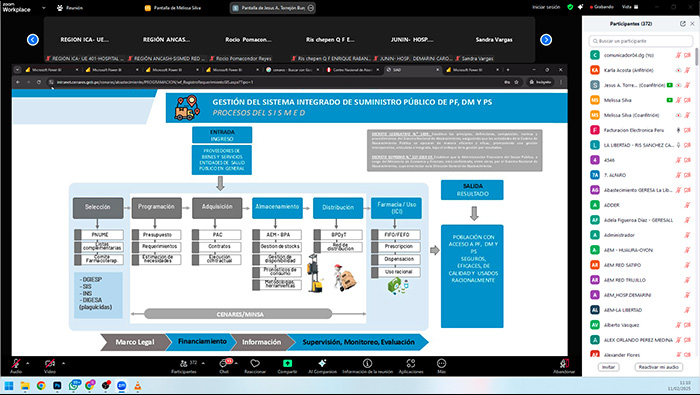This screenshot has width=700, height=395.
Task: Click the Más options icon
Action: (x=441, y=363)
